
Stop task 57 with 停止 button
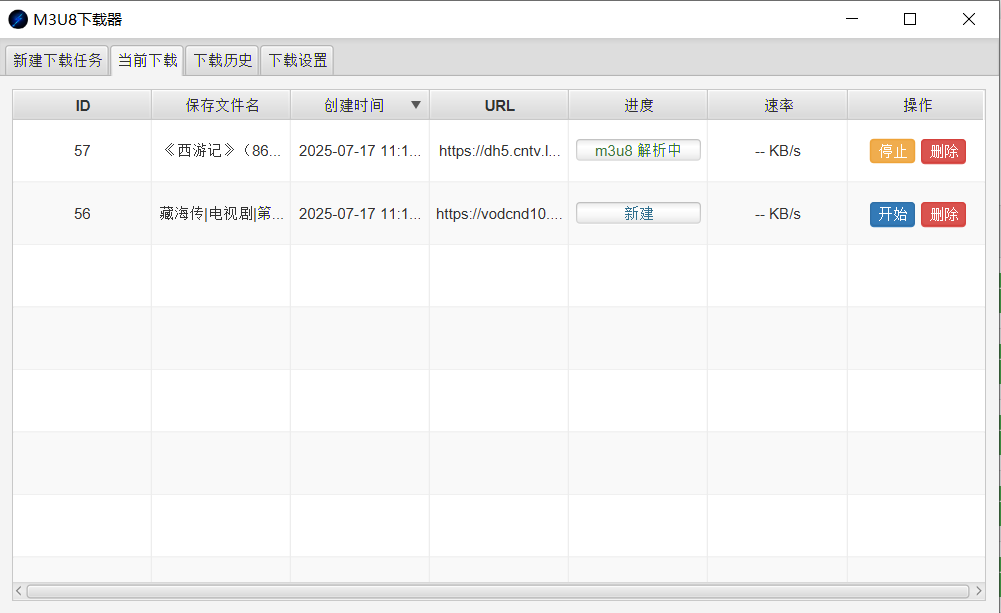[892, 151]
